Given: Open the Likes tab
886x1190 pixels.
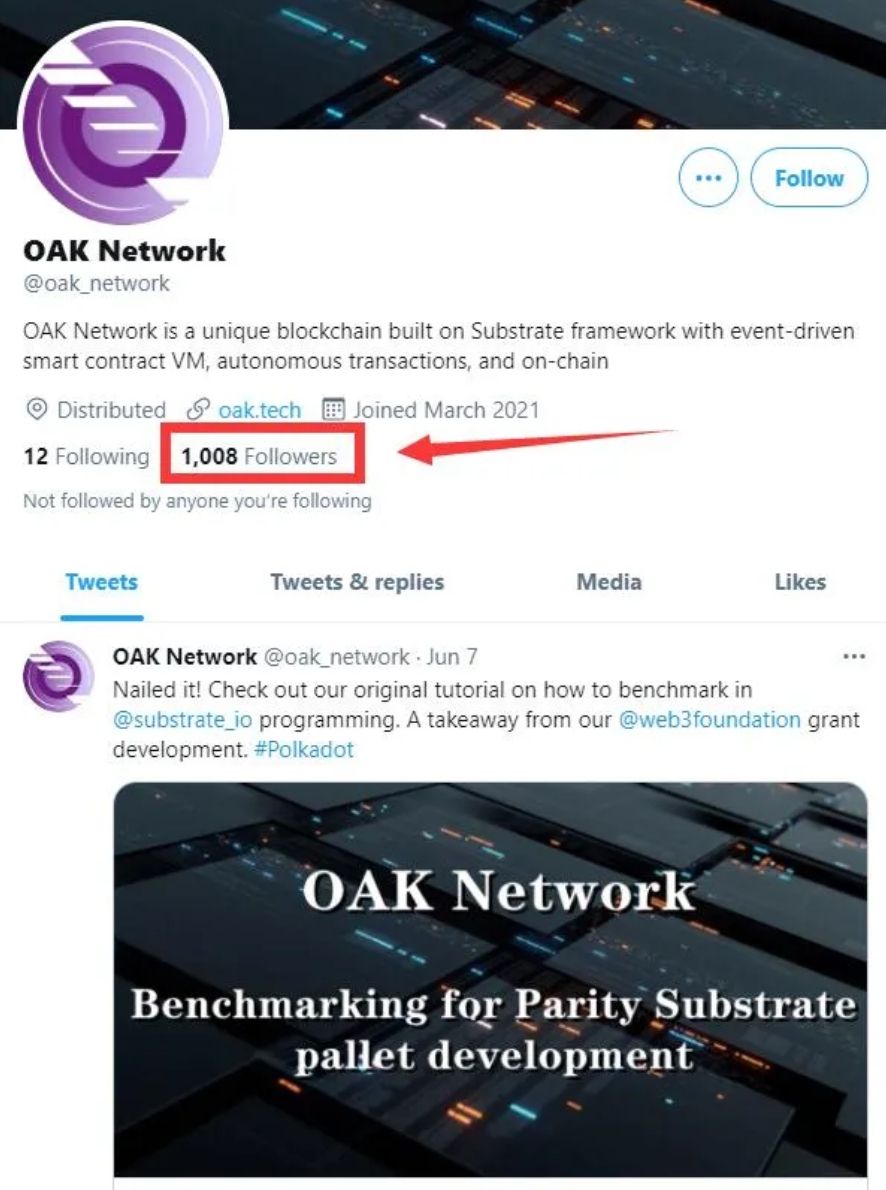Looking at the screenshot, I should point(800,582).
